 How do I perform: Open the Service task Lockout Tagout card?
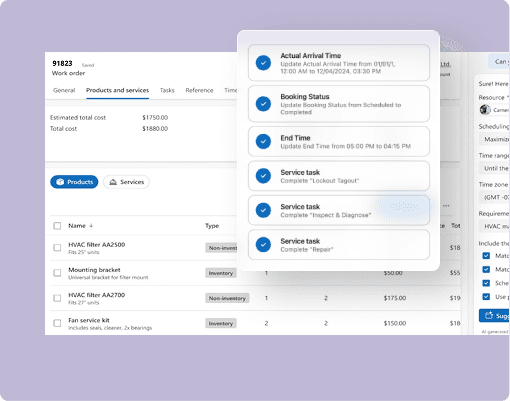click(x=339, y=176)
